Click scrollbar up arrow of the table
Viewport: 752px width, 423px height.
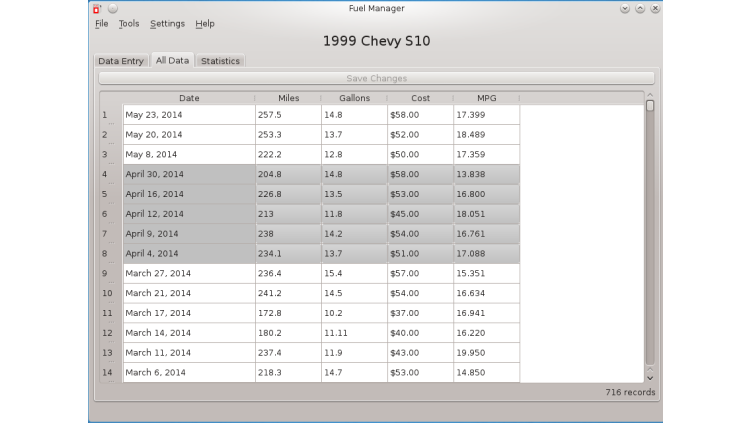[x=650, y=95]
